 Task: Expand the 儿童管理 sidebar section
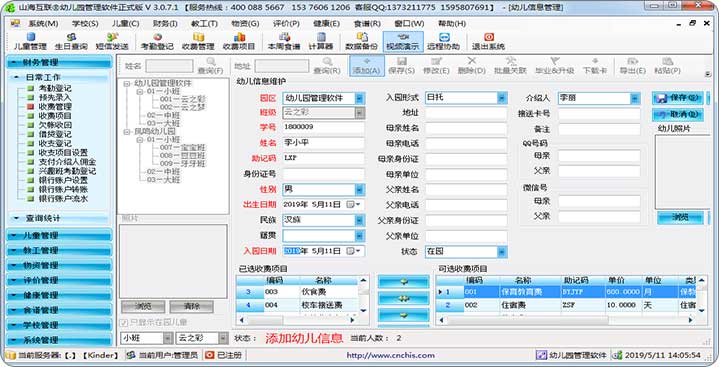(59, 235)
